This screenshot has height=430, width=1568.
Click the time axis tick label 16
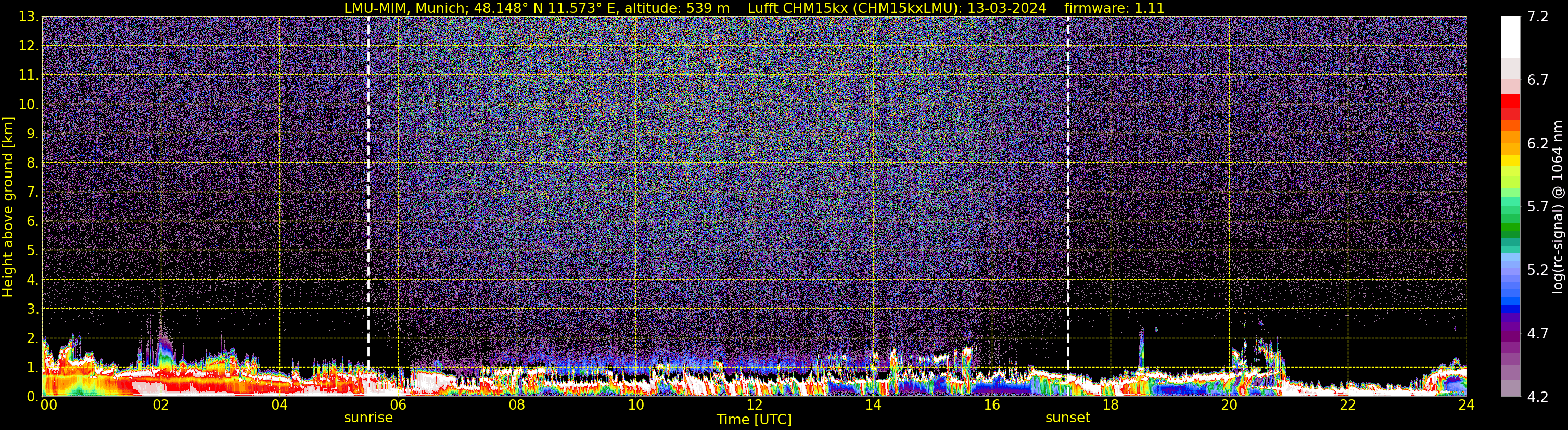(991, 405)
